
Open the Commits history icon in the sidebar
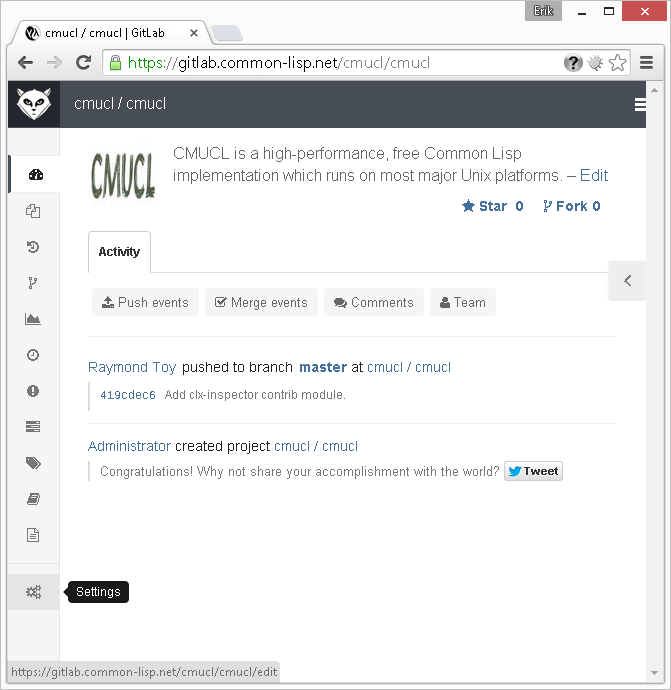click(x=33, y=247)
